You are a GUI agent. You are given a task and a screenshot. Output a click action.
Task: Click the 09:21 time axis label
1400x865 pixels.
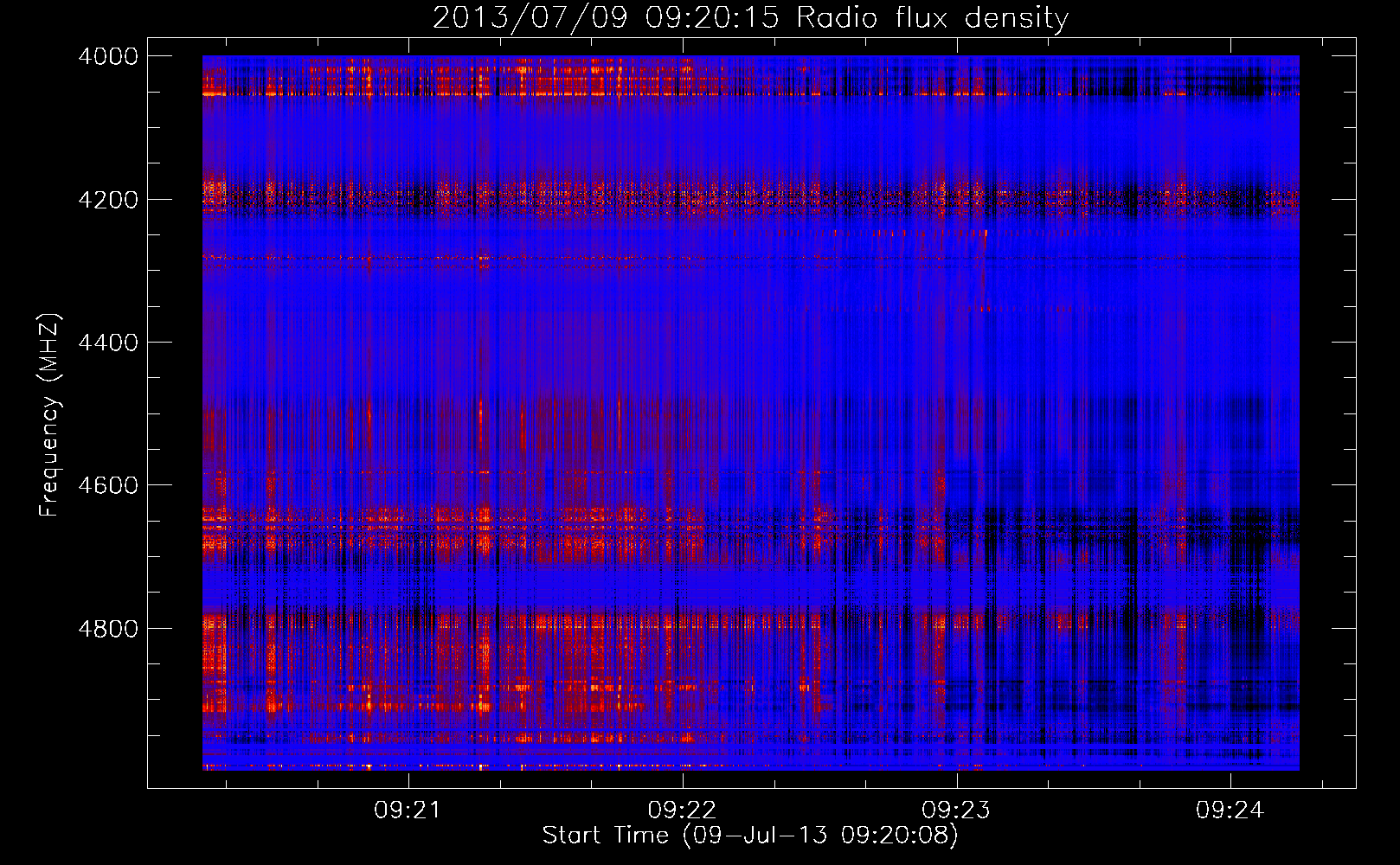(x=408, y=811)
